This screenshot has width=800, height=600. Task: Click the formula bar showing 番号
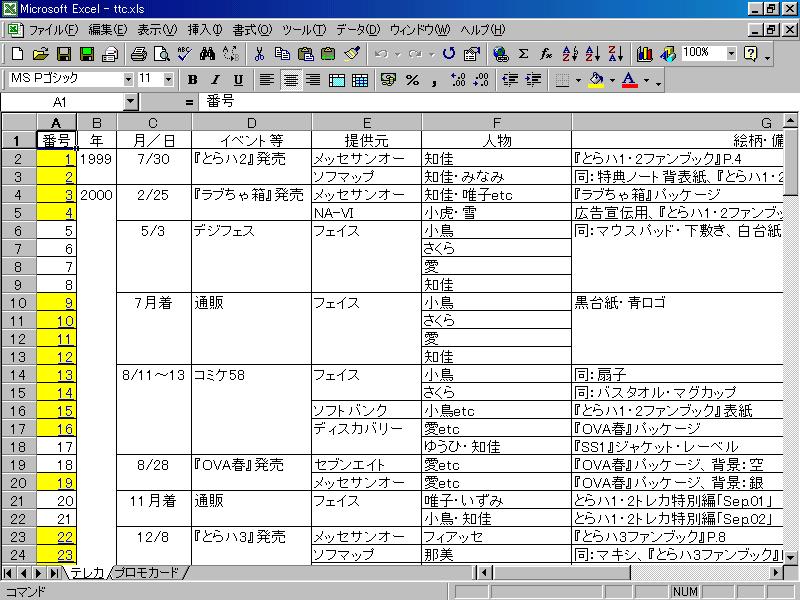pos(497,102)
